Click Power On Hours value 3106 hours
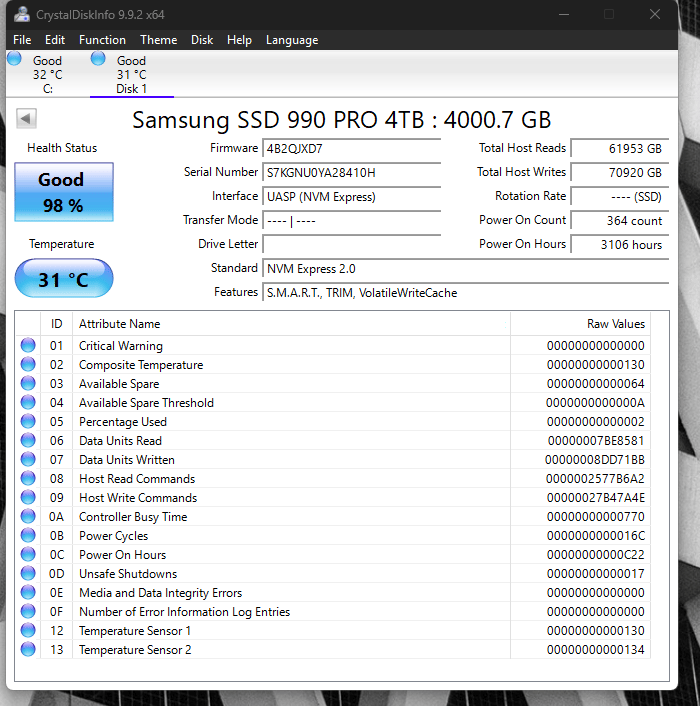 pyautogui.click(x=620, y=244)
